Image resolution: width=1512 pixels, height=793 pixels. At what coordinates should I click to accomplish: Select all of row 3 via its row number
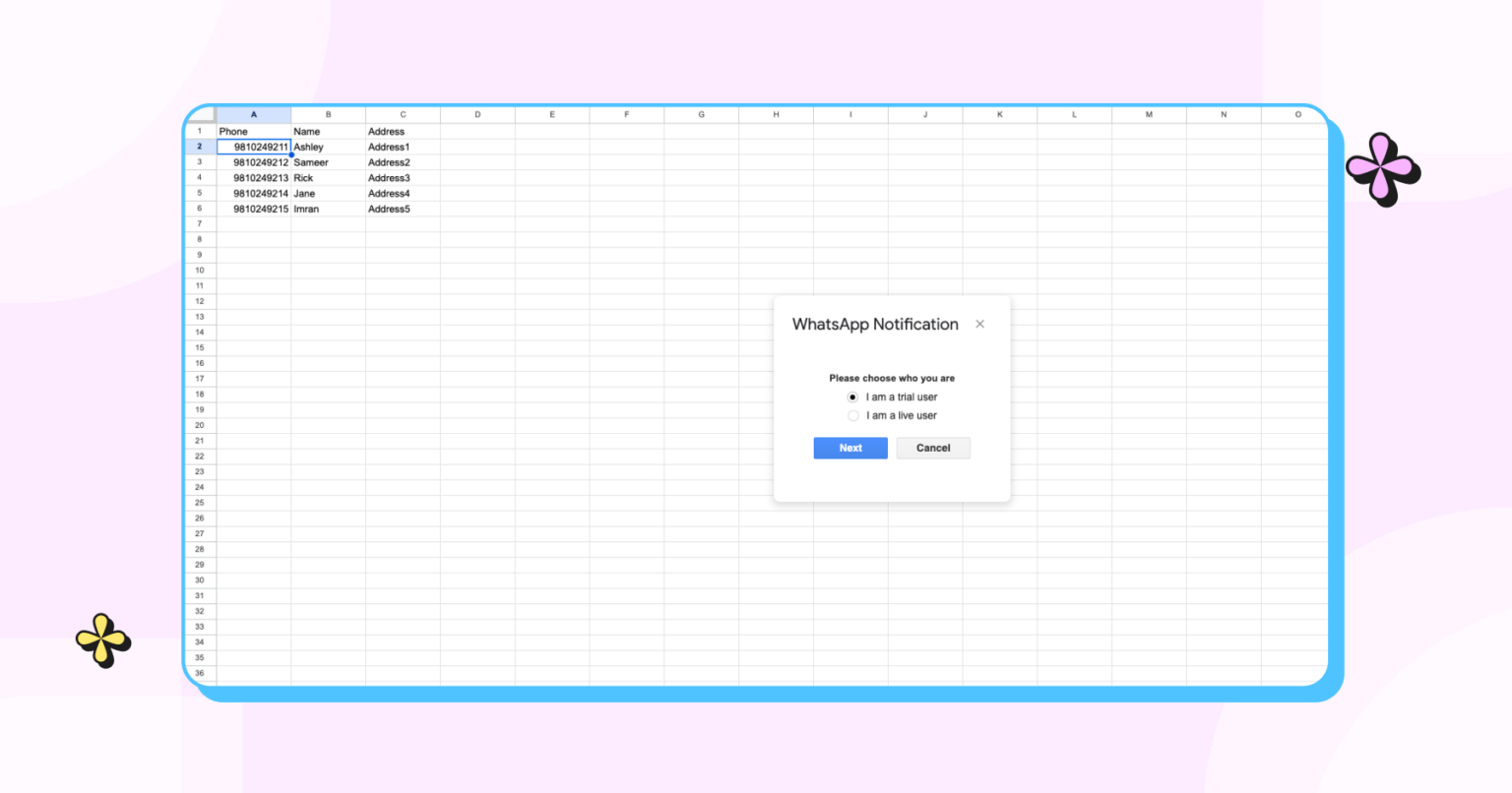click(x=199, y=162)
